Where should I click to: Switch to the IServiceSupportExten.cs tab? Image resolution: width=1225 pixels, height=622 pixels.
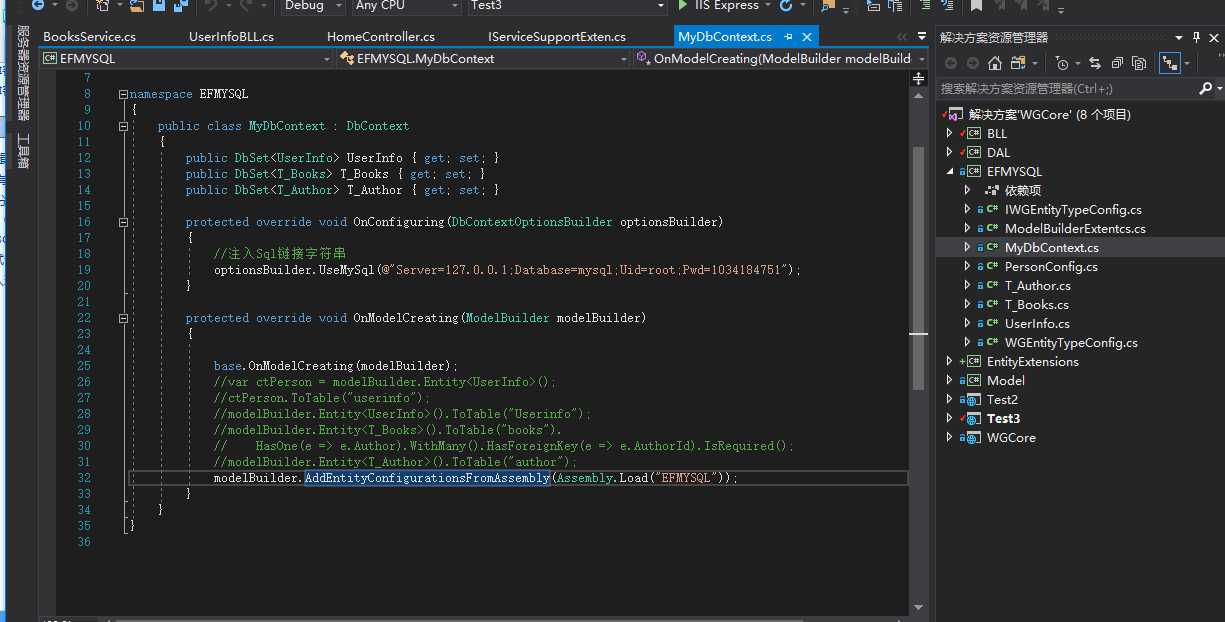click(x=557, y=37)
